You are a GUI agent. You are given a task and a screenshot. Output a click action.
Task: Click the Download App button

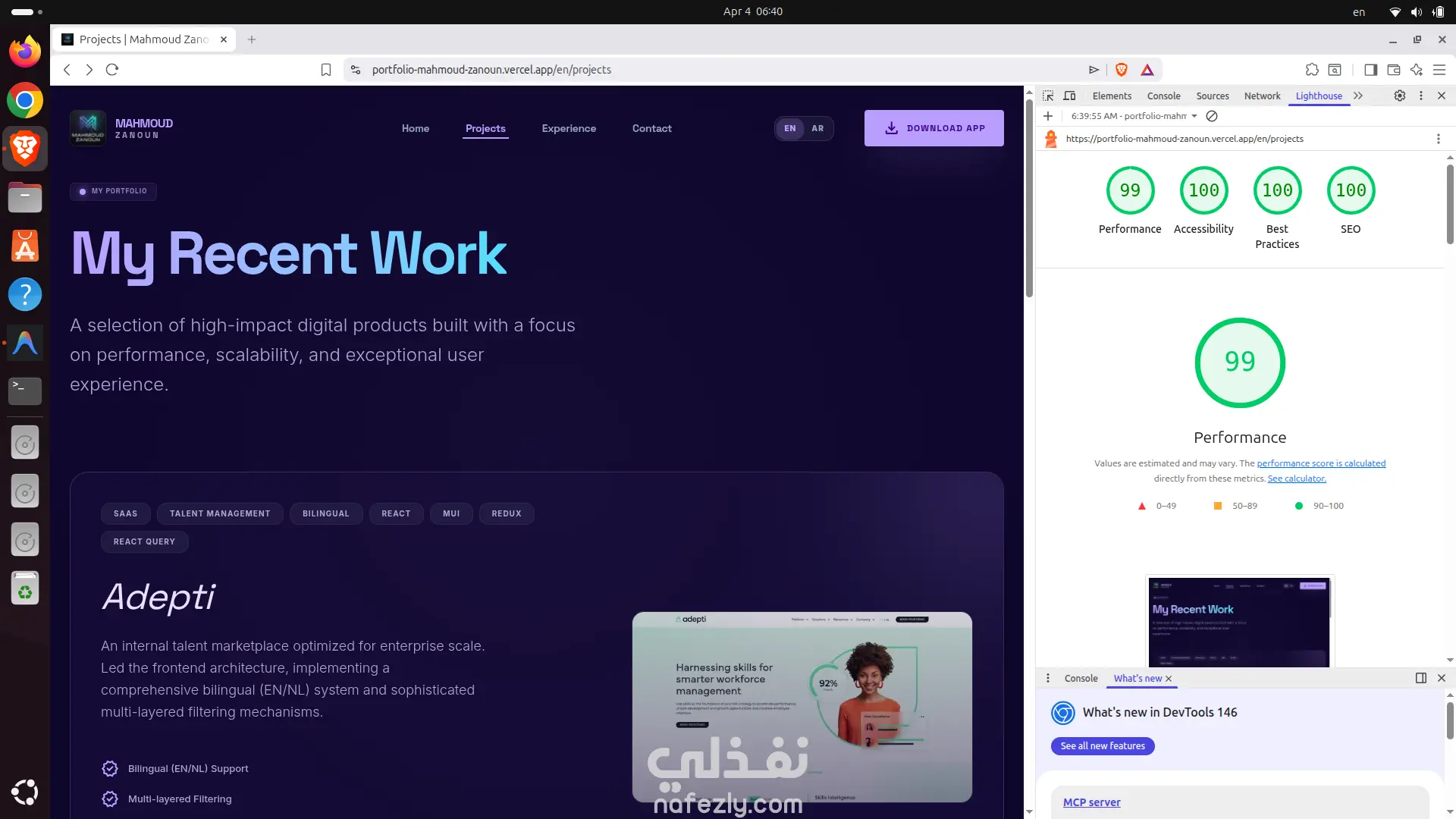point(934,128)
